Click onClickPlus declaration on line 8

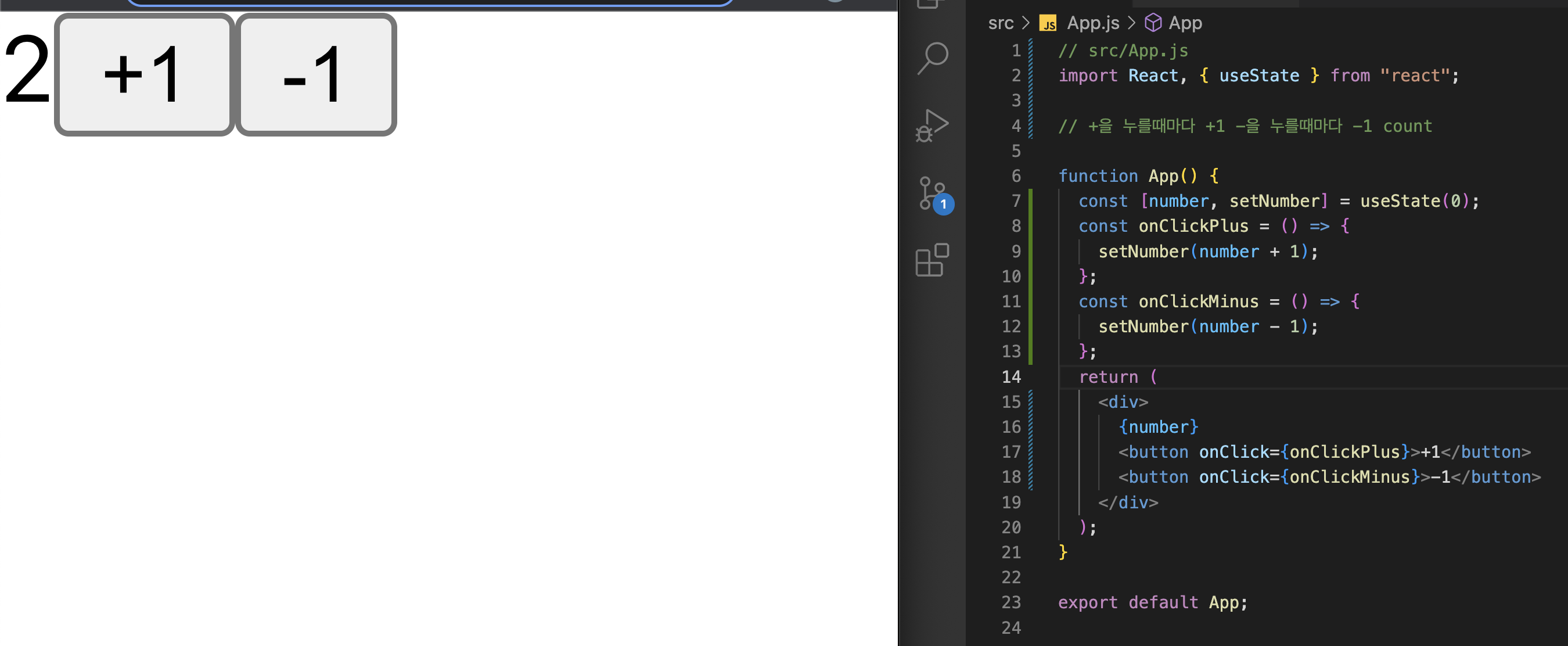pos(1193,226)
